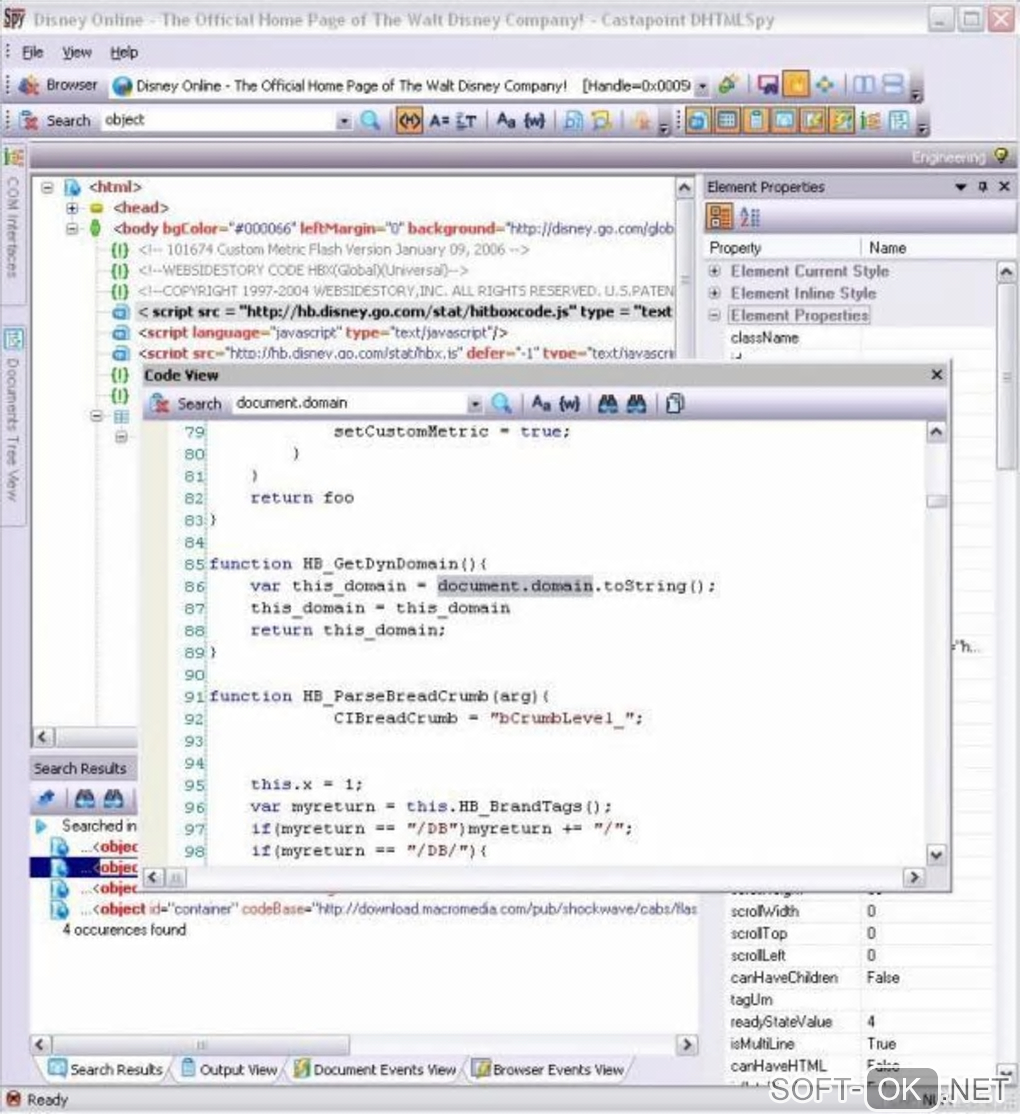Click the underlined T text search option icon
Image resolution: width=1020 pixels, height=1114 pixels.
coord(466,121)
